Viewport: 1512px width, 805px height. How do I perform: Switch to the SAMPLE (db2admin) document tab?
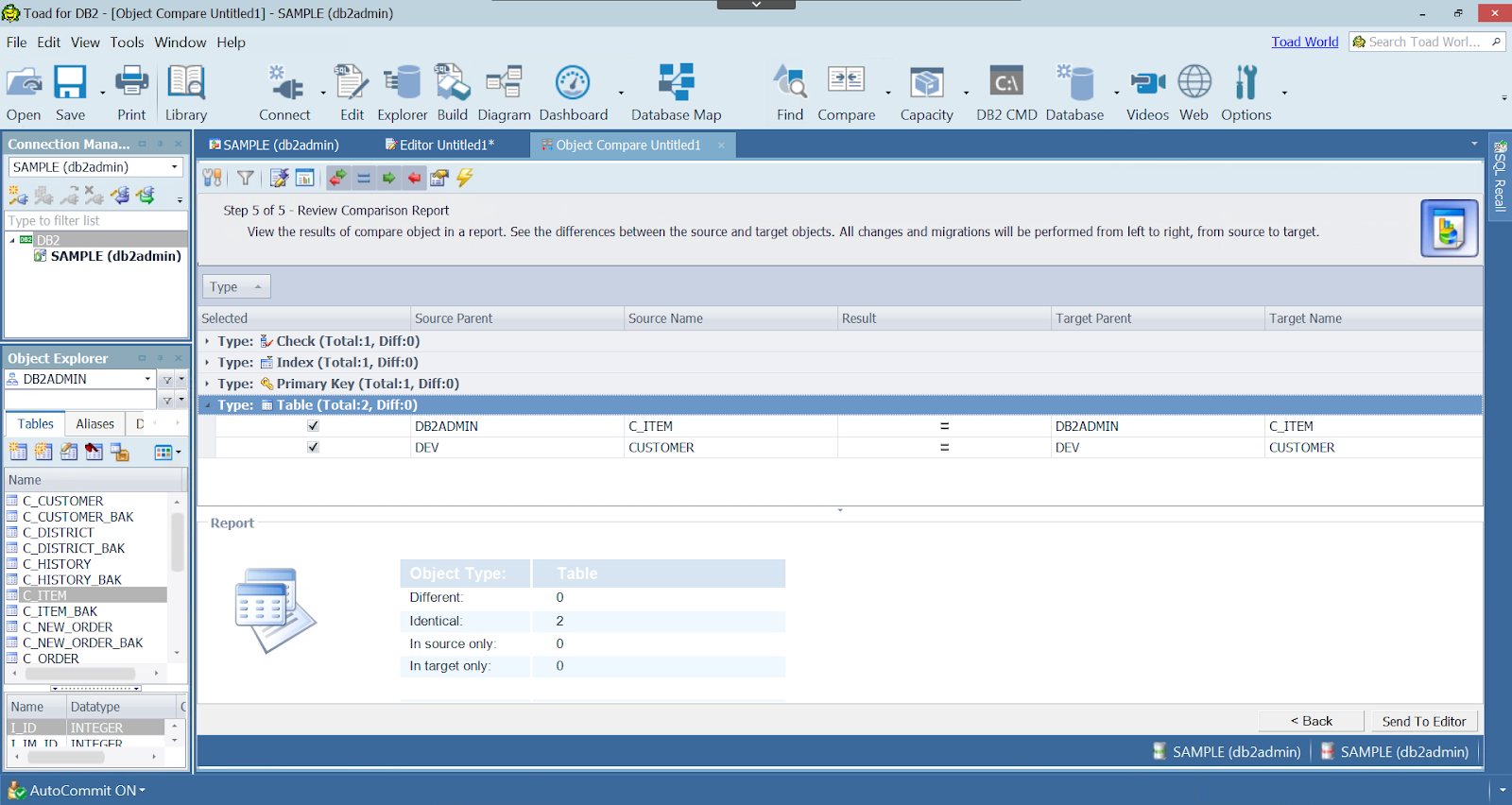coord(274,145)
